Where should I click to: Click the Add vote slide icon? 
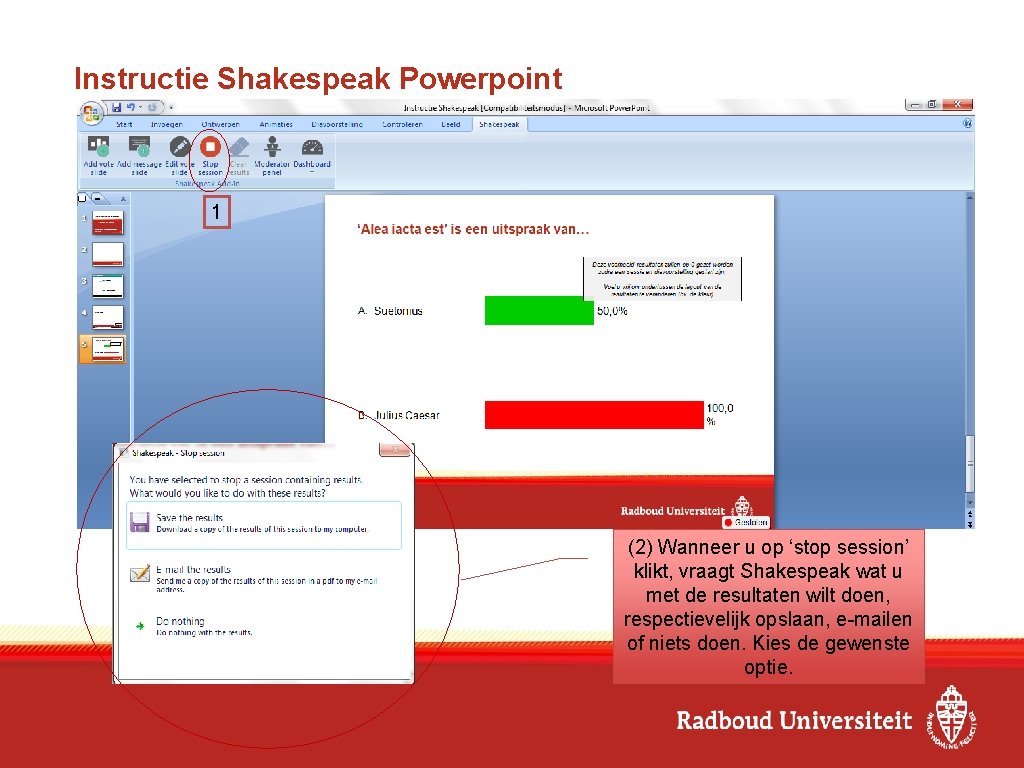[x=99, y=147]
